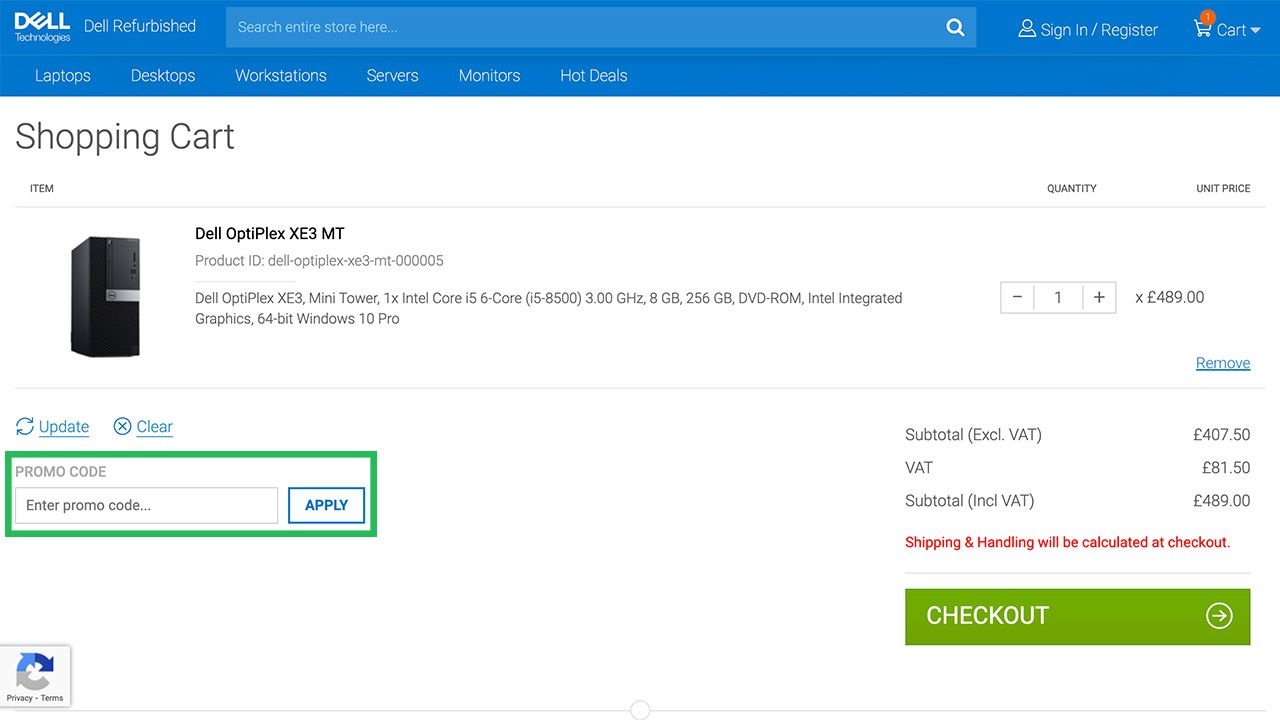Click the UNIT PRICE column header
Viewport: 1280px width, 720px height.
tap(1223, 188)
